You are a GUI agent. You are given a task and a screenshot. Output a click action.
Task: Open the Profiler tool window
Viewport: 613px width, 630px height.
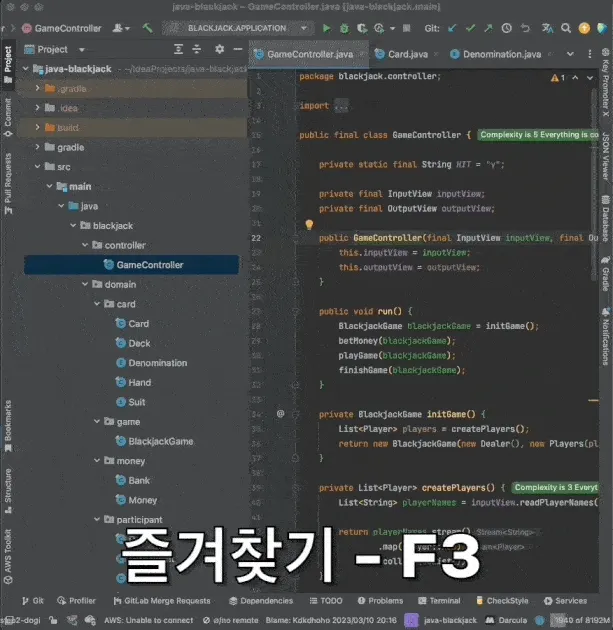pyautogui.click(x=76, y=601)
